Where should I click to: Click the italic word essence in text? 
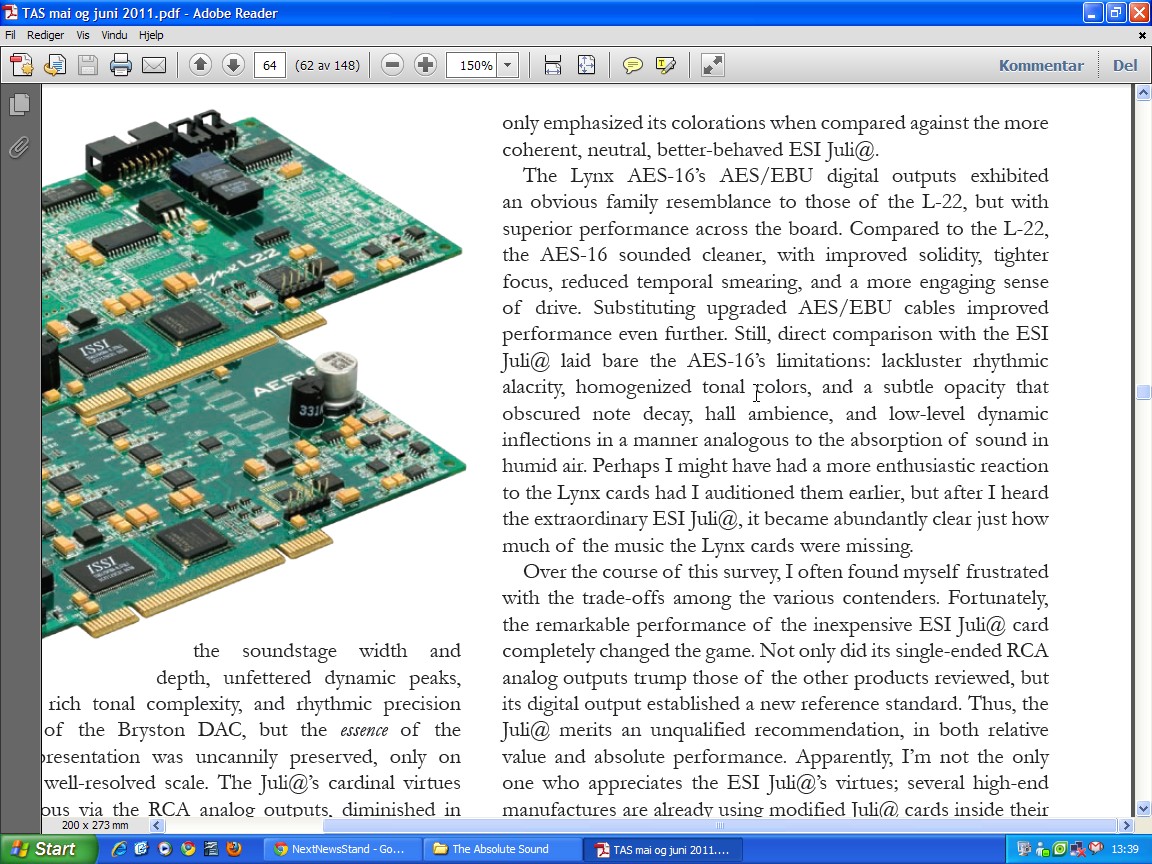coord(364,730)
